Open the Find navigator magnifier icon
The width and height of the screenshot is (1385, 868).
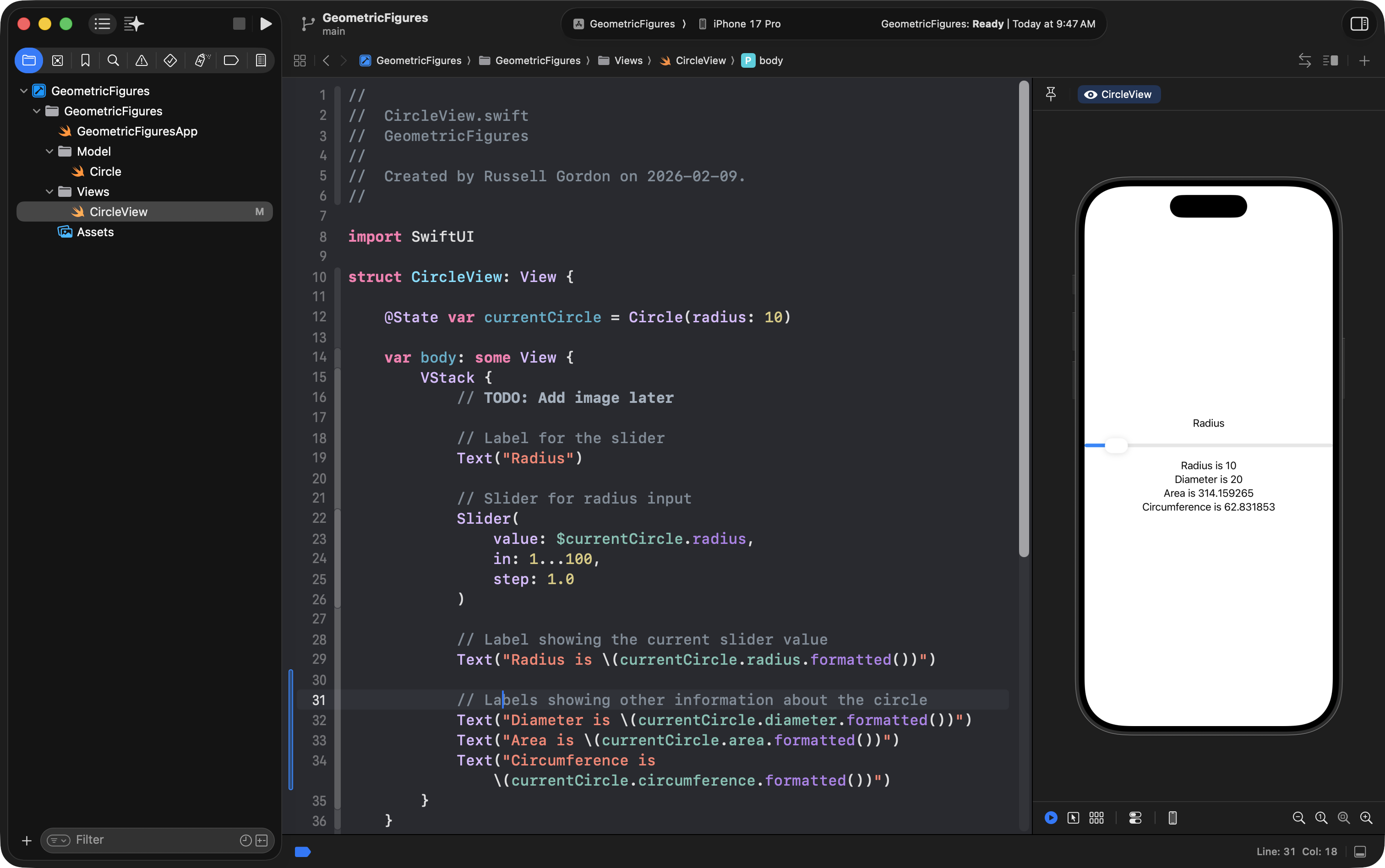coord(113,60)
